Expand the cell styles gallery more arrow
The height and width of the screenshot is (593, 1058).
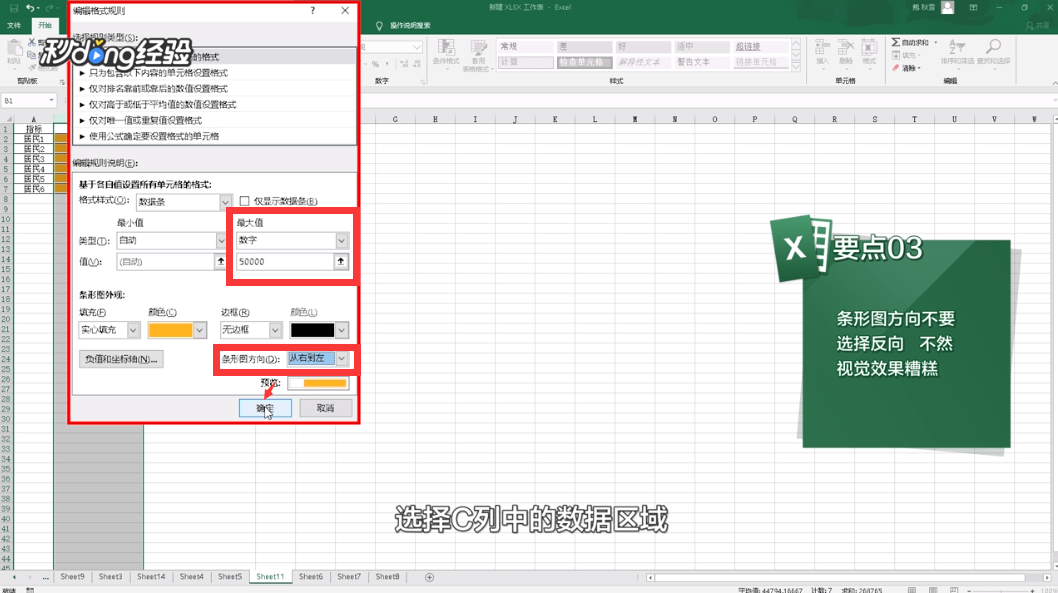tap(796, 67)
